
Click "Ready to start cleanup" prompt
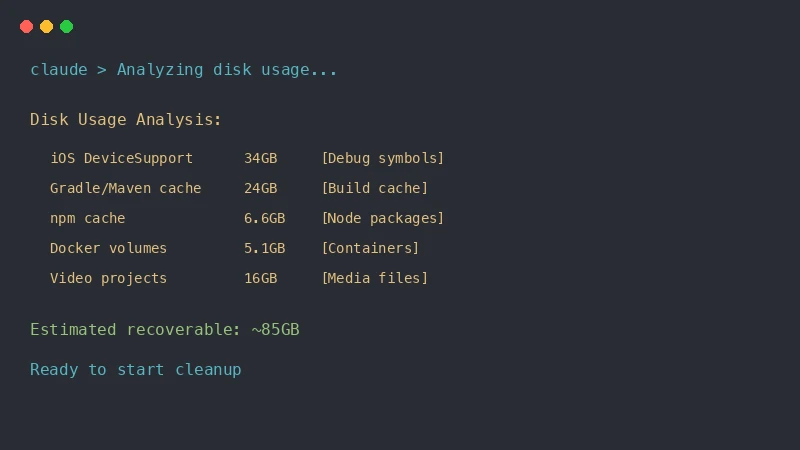pyautogui.click(x=136, y=370)
